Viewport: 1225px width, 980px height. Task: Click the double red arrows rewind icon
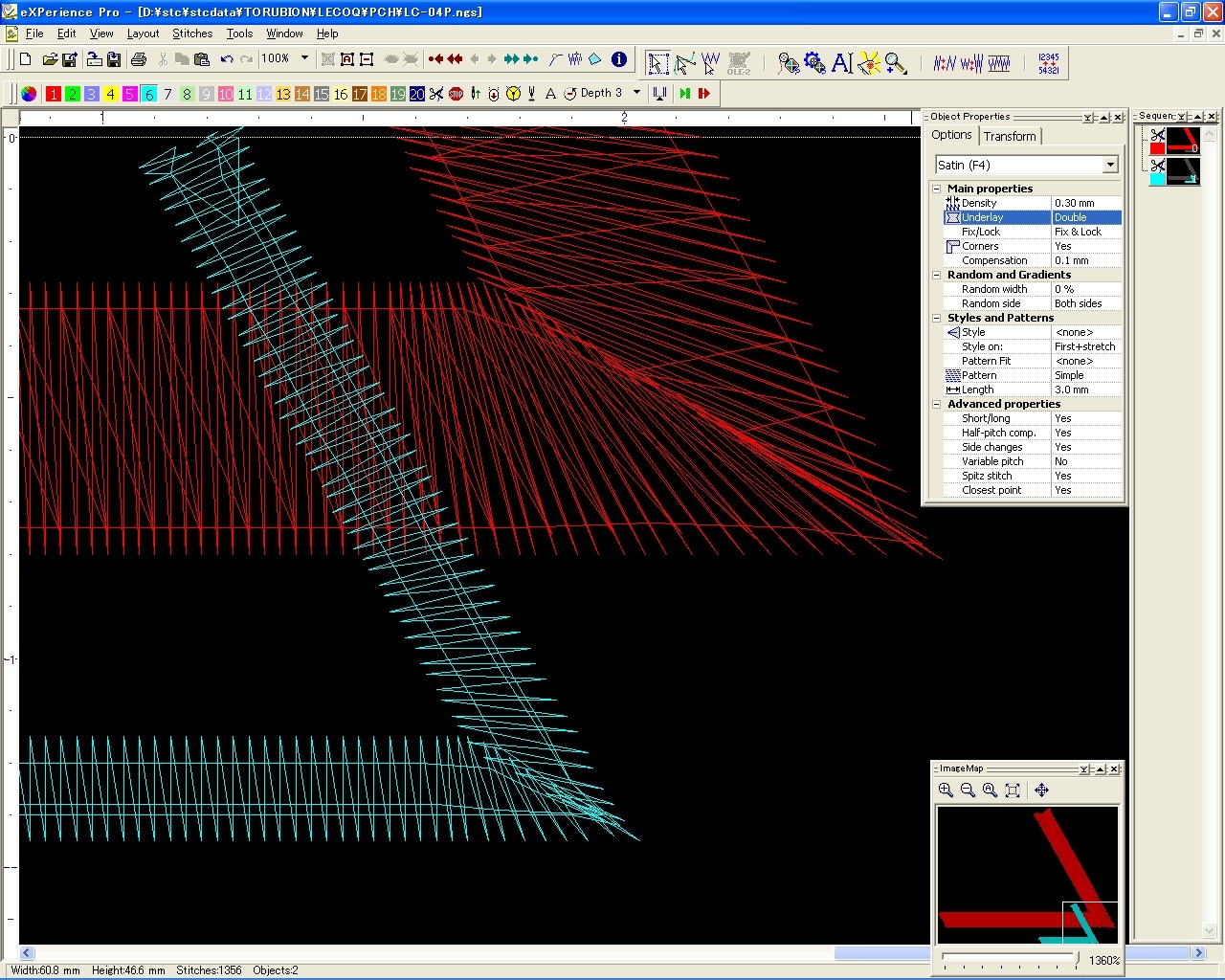tap(455, 59)
